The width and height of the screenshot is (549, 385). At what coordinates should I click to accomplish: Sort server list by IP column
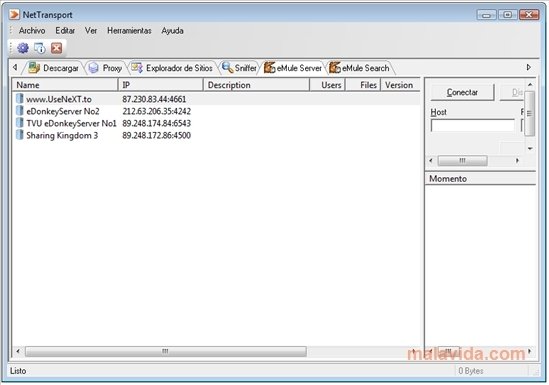(161, 85)
